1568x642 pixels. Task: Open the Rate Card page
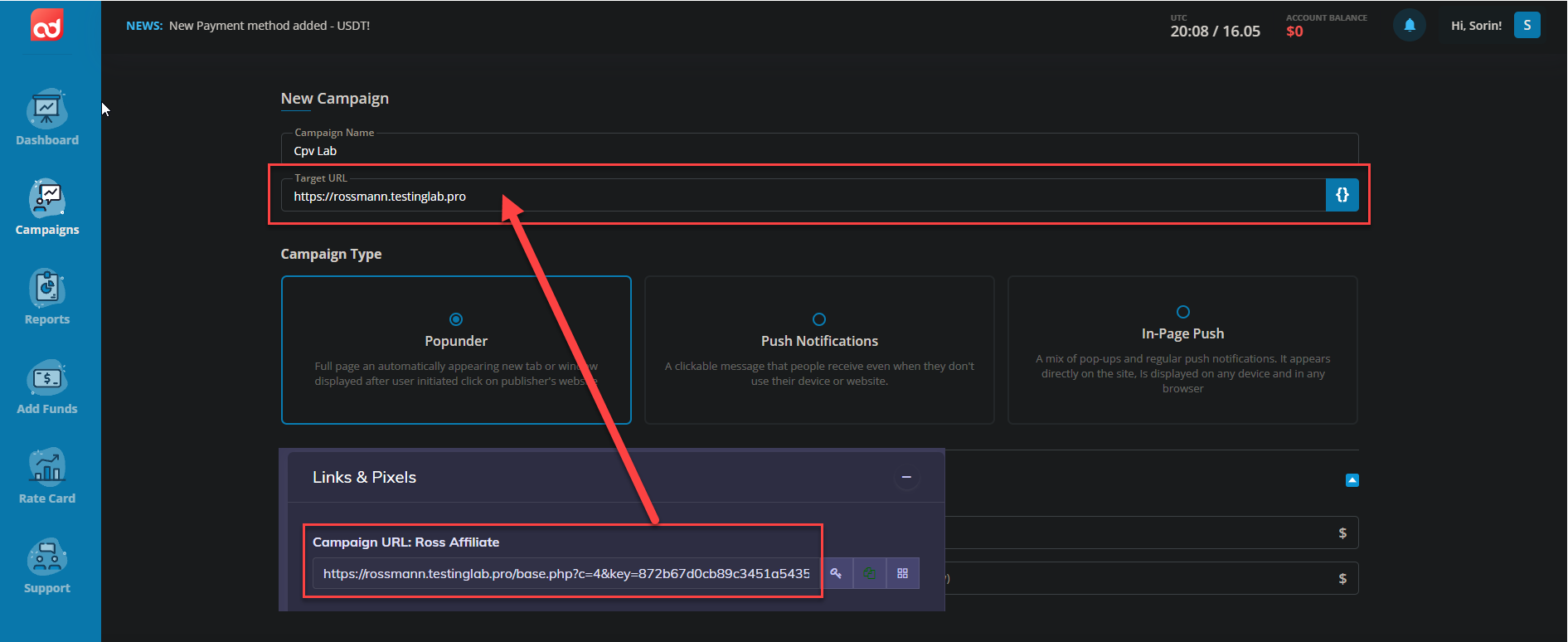click(47, 476)
